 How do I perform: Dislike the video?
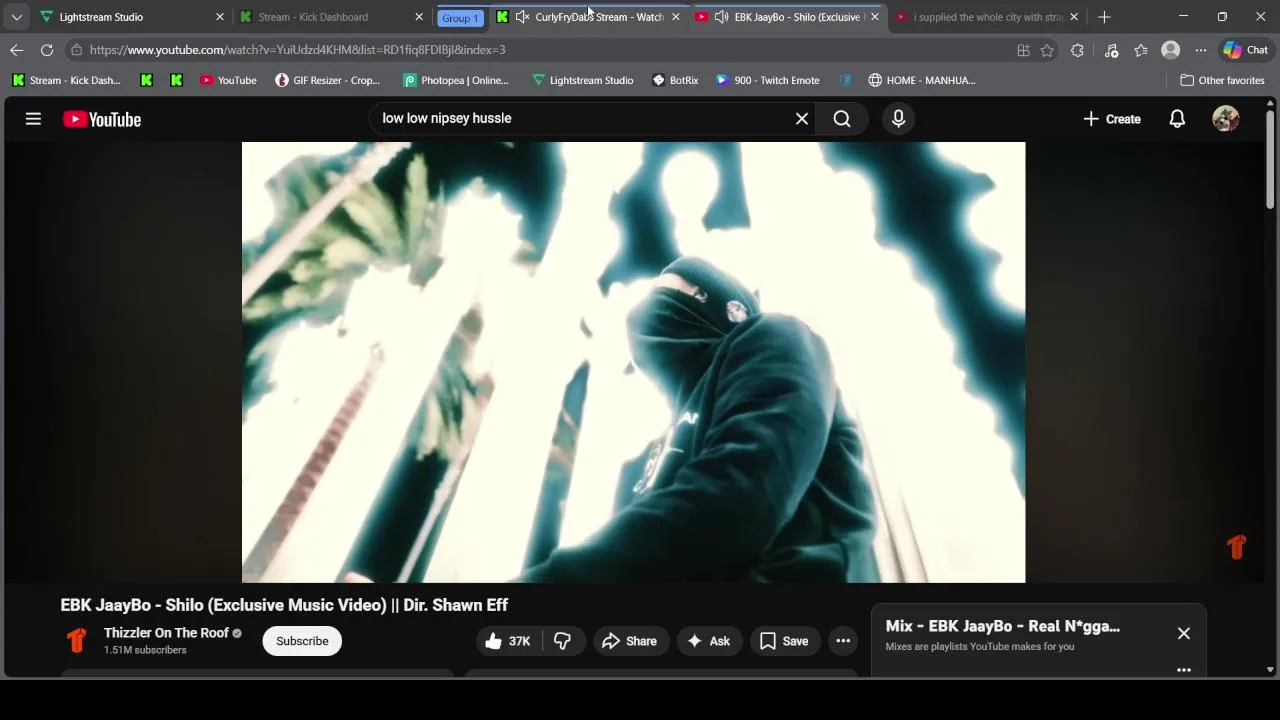point(563,641)
